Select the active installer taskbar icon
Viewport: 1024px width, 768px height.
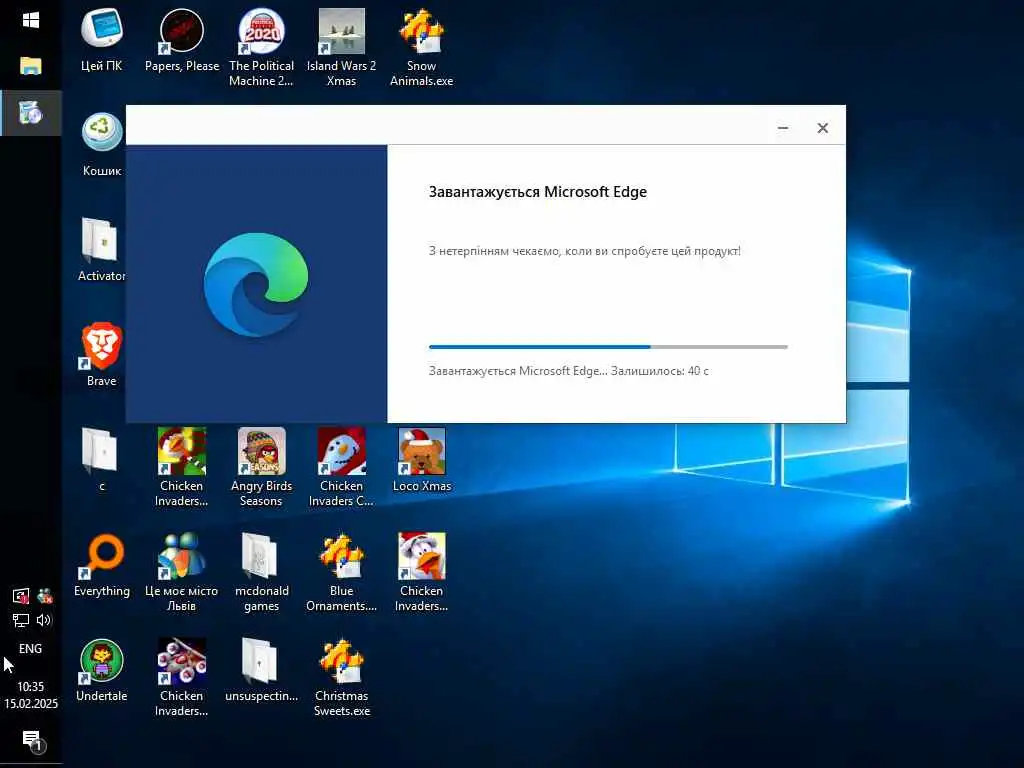[x=31, y=113]
